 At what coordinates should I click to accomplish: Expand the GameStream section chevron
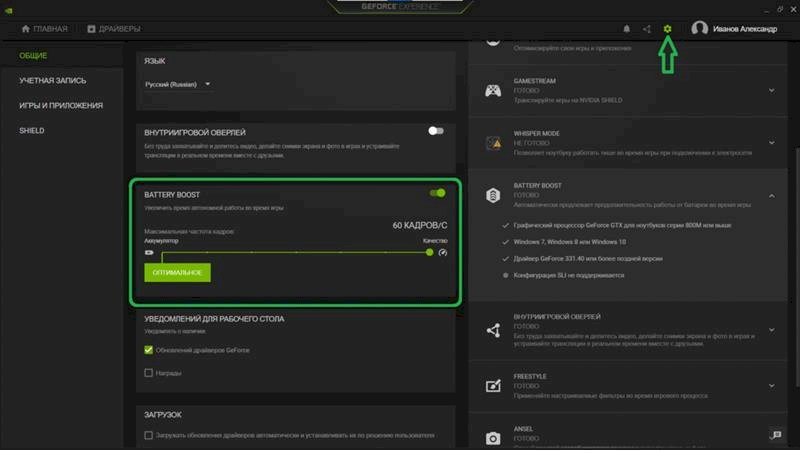click(771, 91)
